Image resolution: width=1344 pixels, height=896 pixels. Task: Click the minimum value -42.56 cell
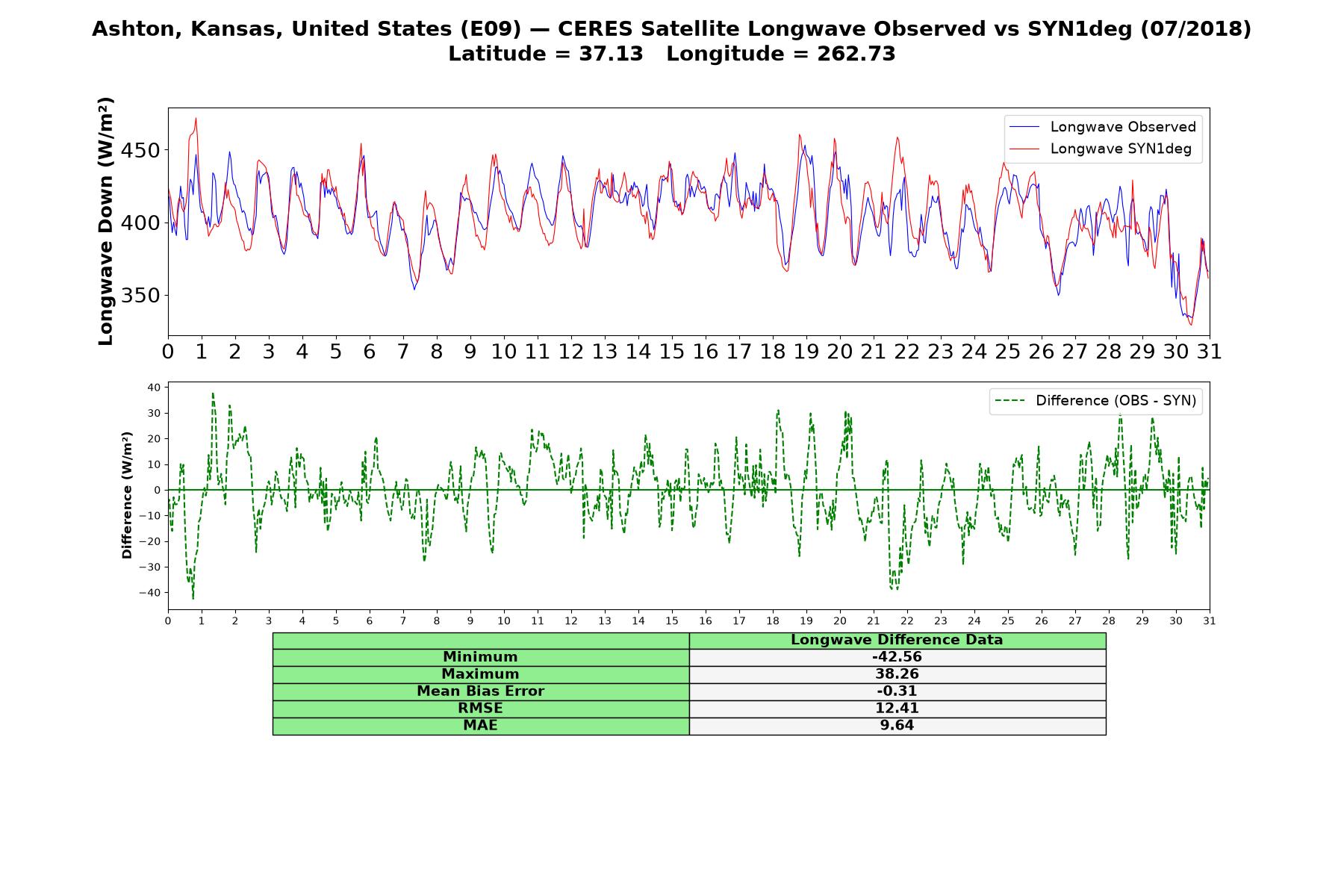pyautogui.click(x=897, y=657)
